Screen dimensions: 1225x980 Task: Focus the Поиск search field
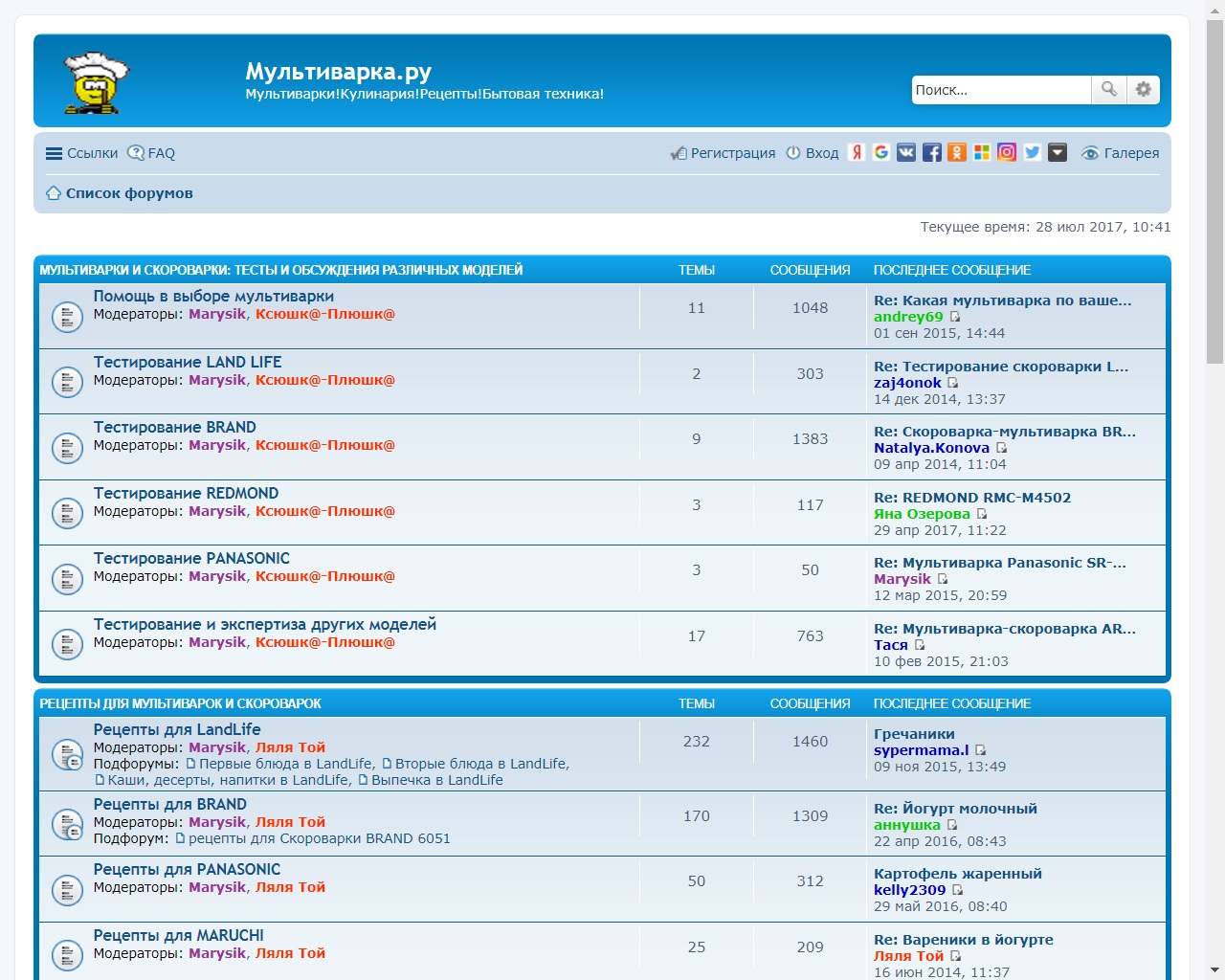point(1001,90)
